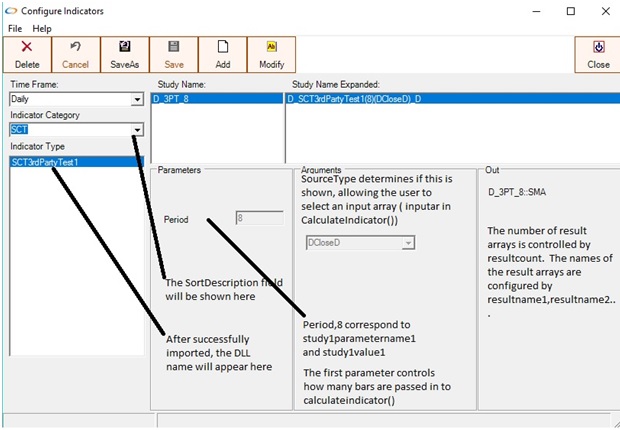Click the Period value input field
620x430 pixels.
(259, 218)
